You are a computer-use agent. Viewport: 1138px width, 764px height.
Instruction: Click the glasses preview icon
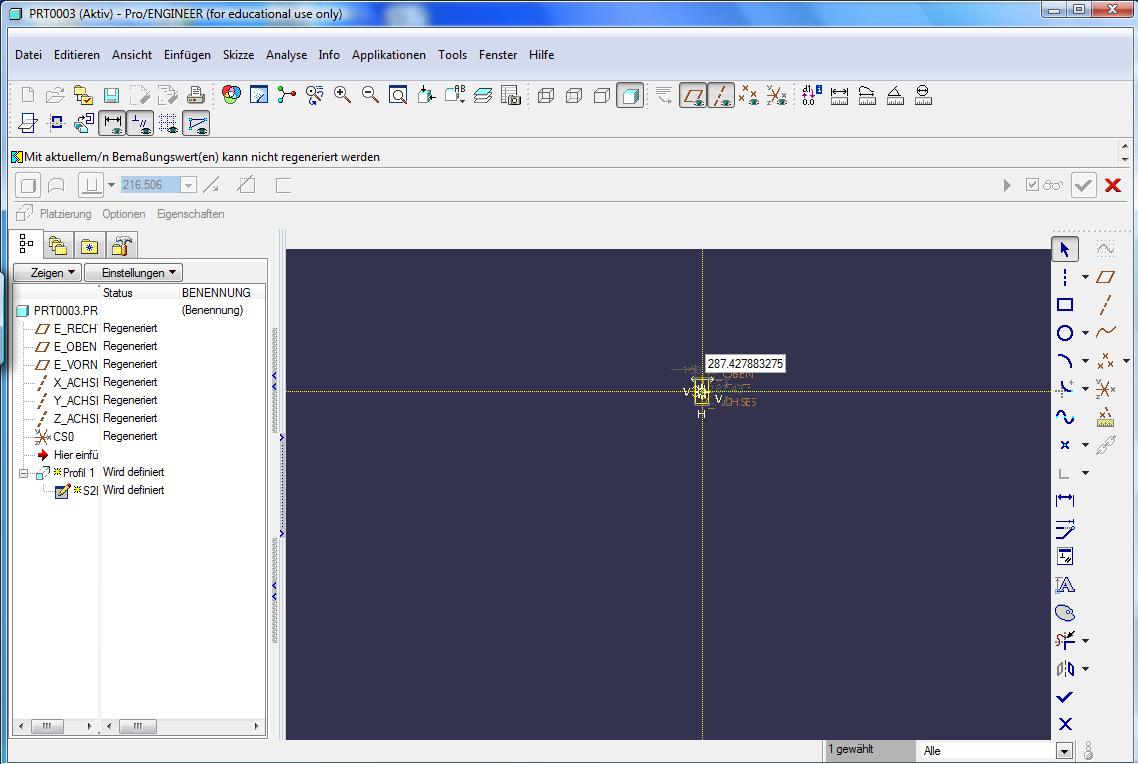coord(1053,185)
